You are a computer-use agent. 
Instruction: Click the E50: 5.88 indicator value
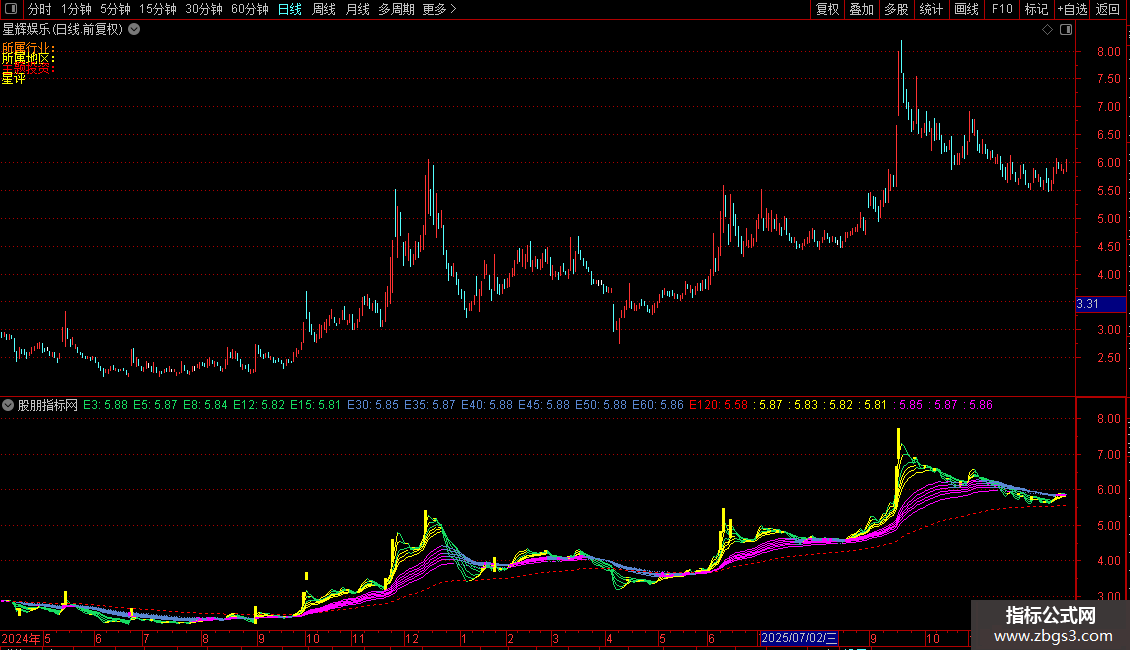click(600, 405)
